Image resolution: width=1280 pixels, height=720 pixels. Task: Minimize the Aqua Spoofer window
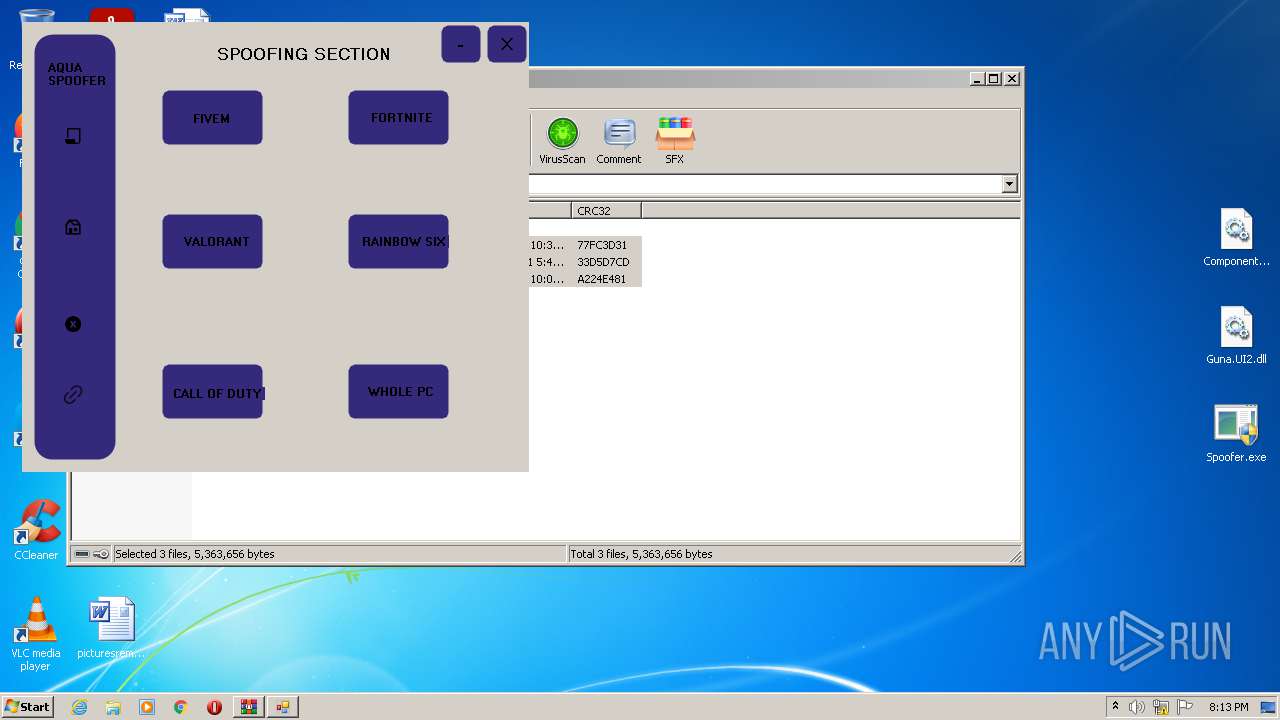point(460,44)
